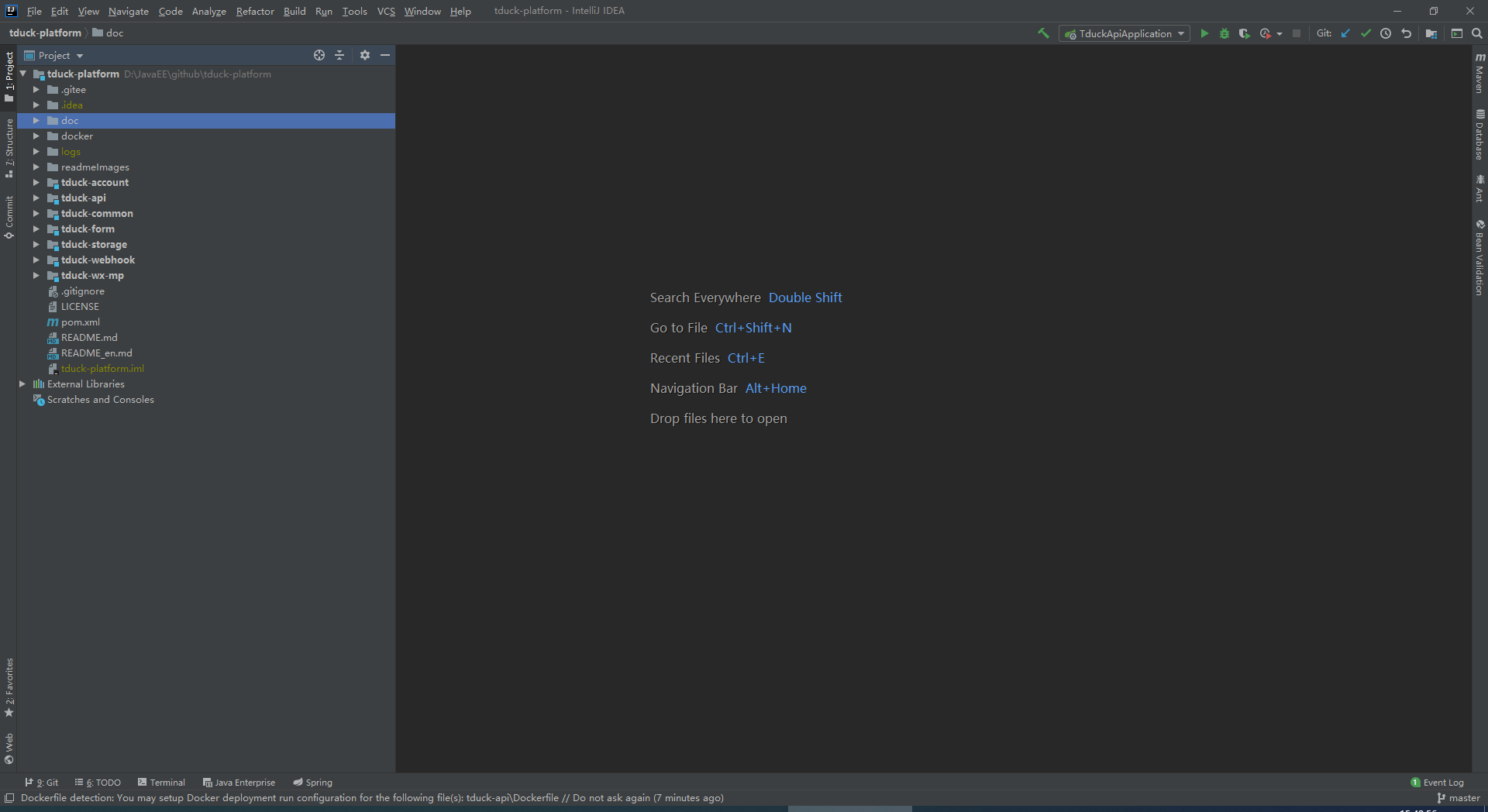The image size is (1488, 812).
Task: Update project with the blue Git arrow
Action: click(x=1345, y=33)
